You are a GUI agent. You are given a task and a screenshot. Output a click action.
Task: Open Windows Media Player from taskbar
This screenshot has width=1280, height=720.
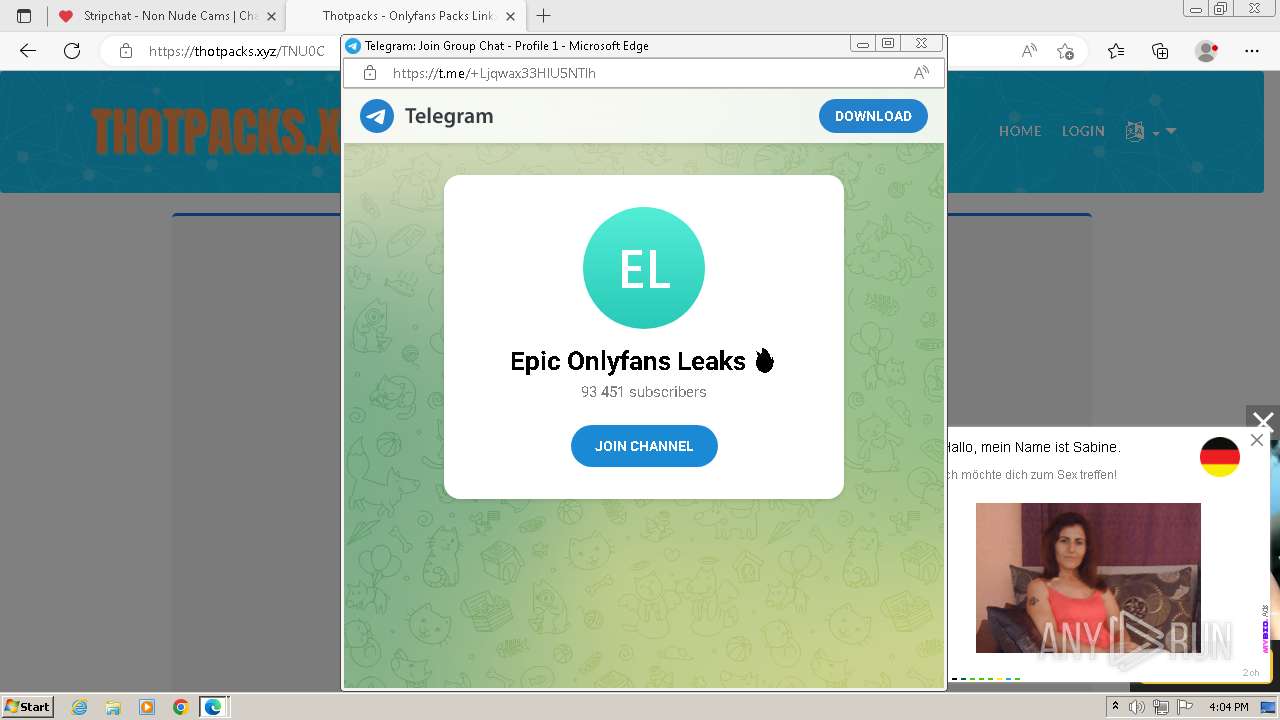tap(147, 707)
